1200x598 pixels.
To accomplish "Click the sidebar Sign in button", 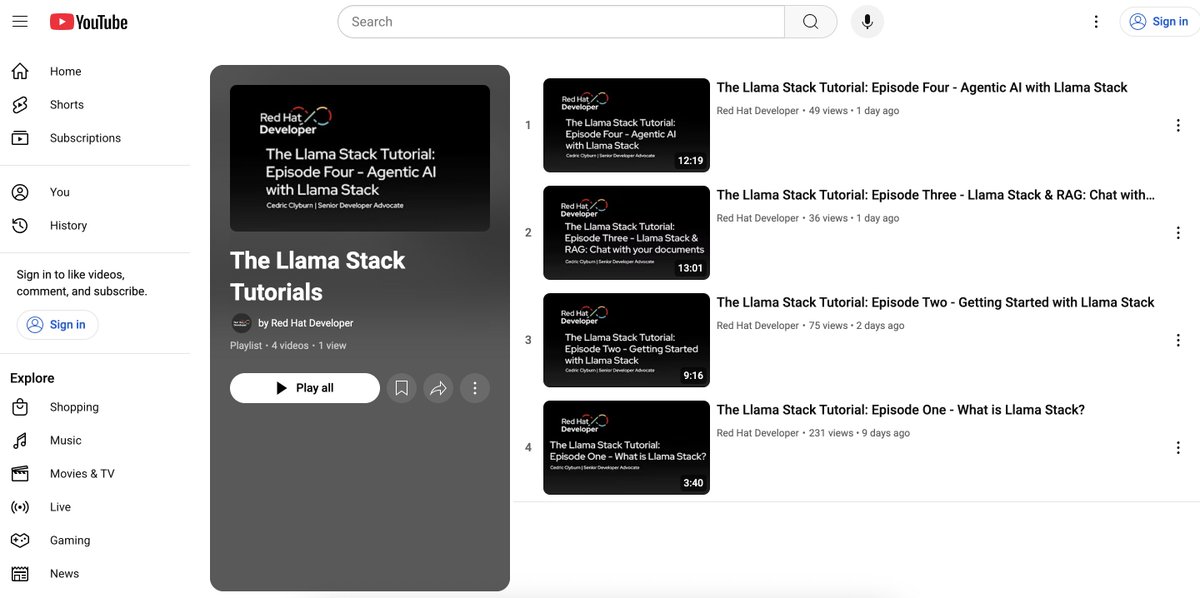I will tap(57, 325).
